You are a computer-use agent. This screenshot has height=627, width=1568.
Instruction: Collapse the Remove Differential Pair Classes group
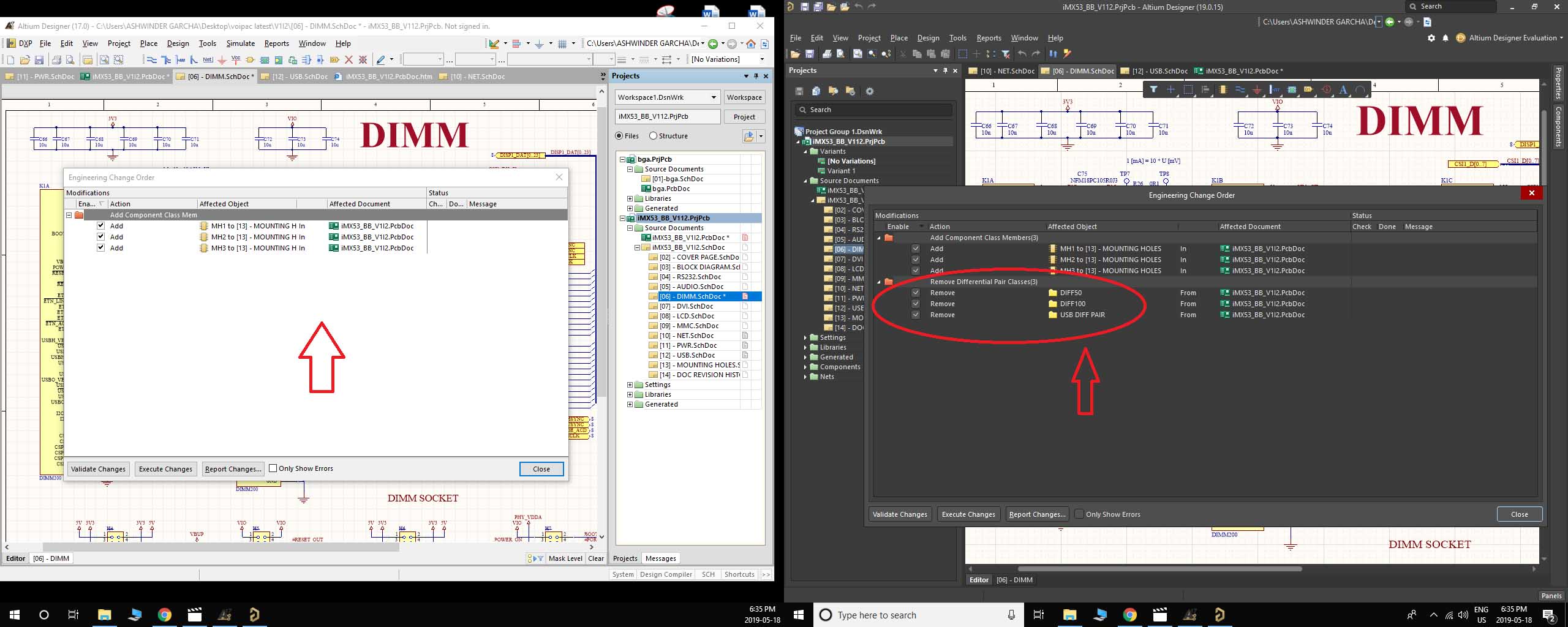pos(880,282)
